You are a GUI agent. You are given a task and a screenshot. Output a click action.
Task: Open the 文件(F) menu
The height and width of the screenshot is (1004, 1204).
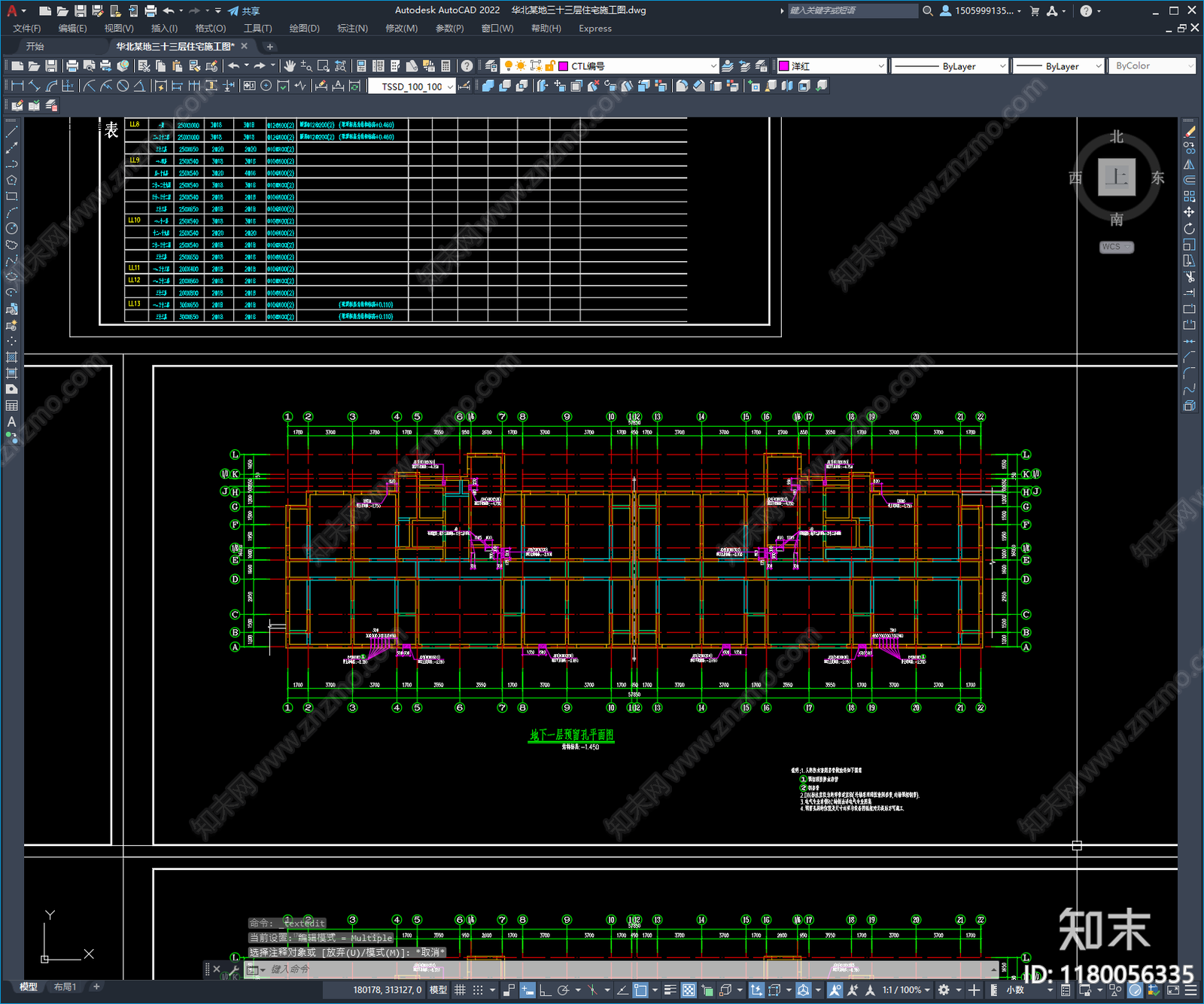pyautogui.click(x=26, y=29)
